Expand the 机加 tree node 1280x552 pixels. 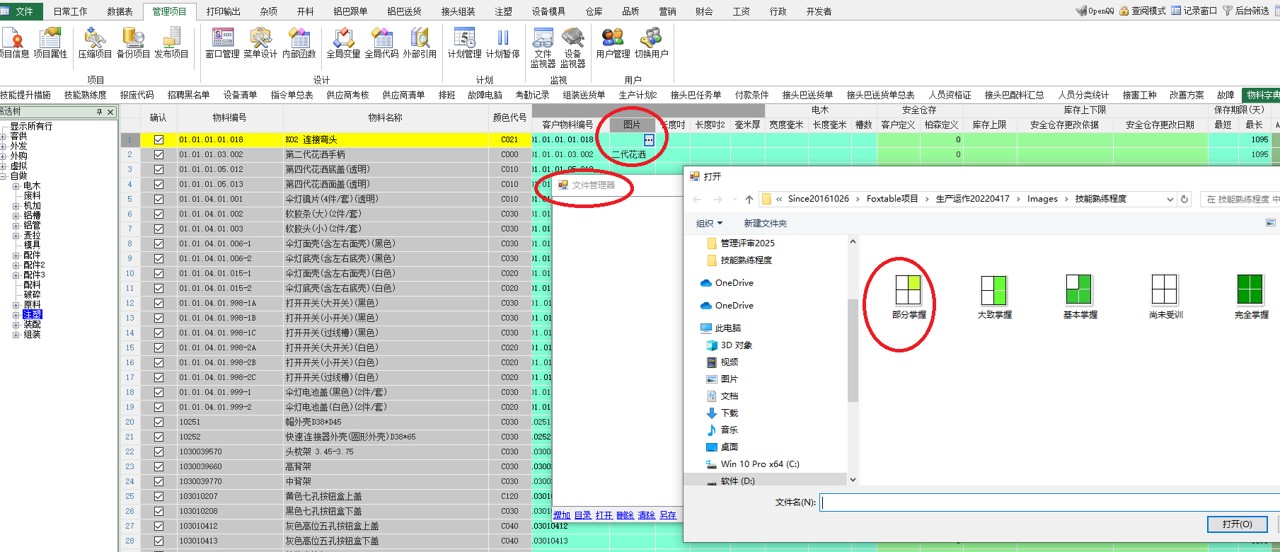click(x=15, y=205)
